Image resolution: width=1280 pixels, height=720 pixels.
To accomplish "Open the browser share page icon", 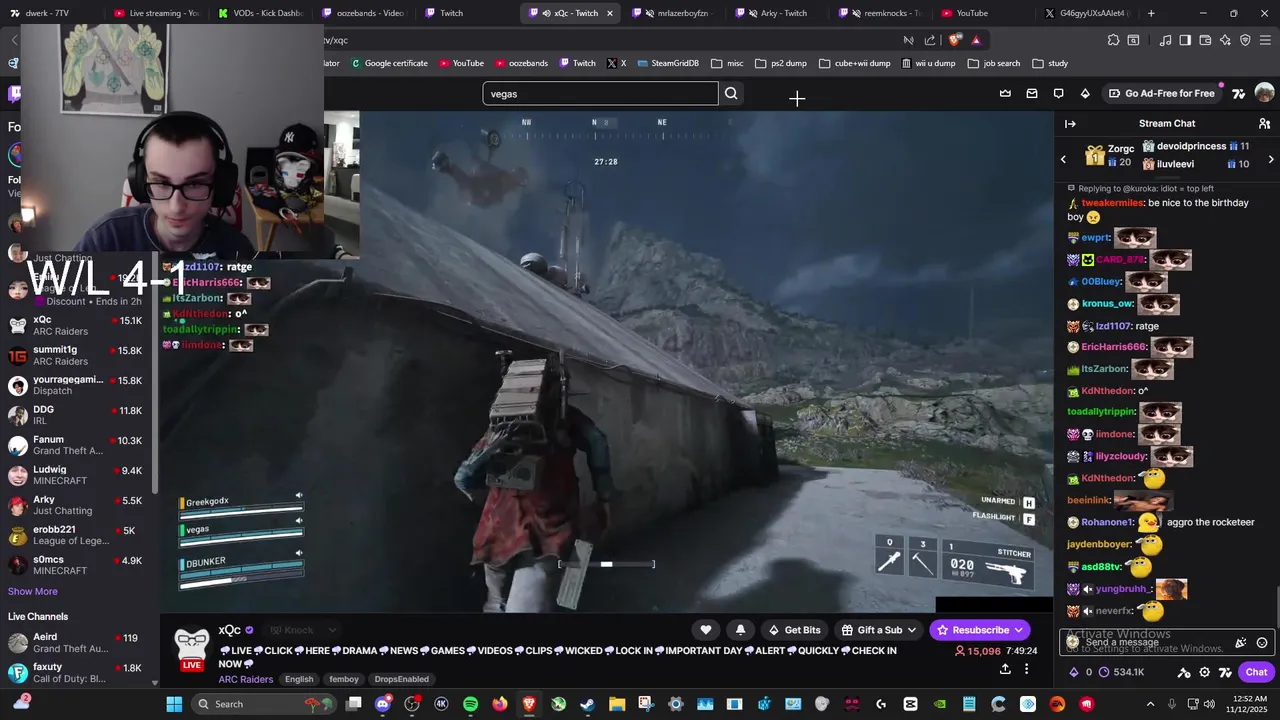I will (930, 40).
